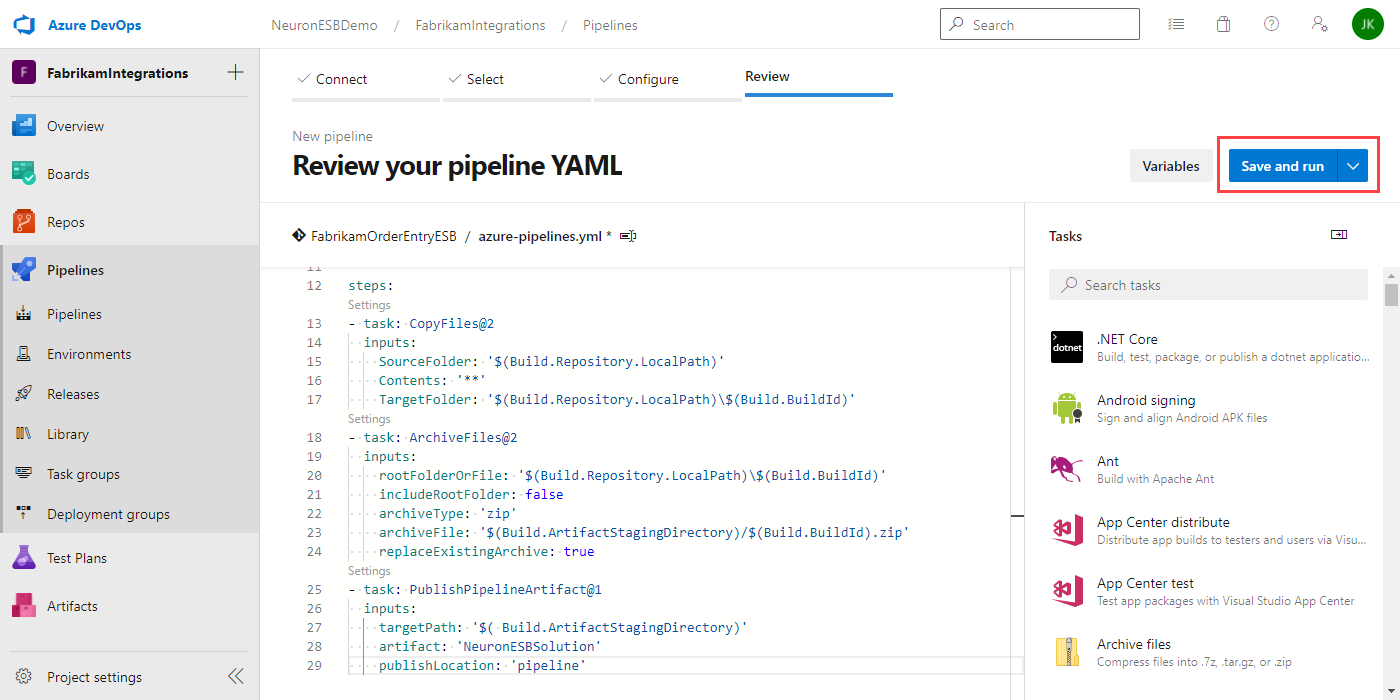
Task: Collapse the sidebar with double chevron
Action: (236, 677)
